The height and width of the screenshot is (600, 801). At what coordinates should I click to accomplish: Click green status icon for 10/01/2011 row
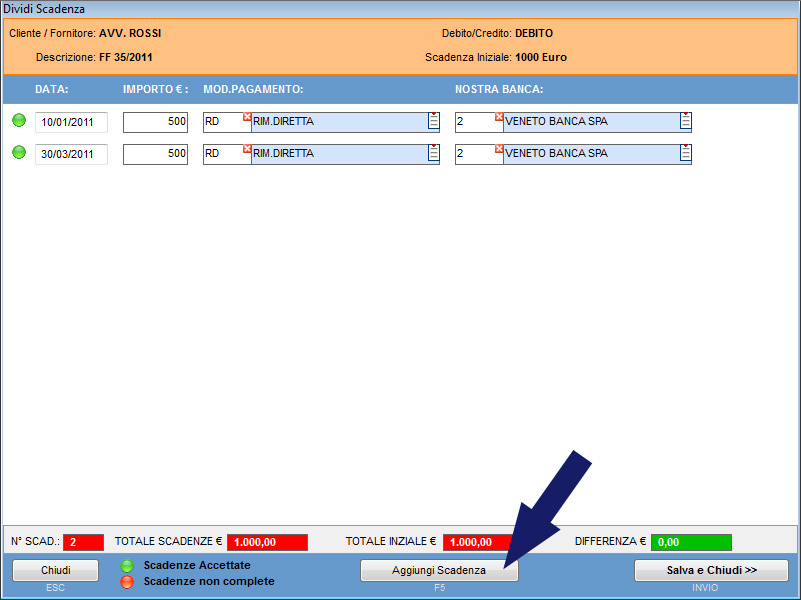[x=18, y=121]
